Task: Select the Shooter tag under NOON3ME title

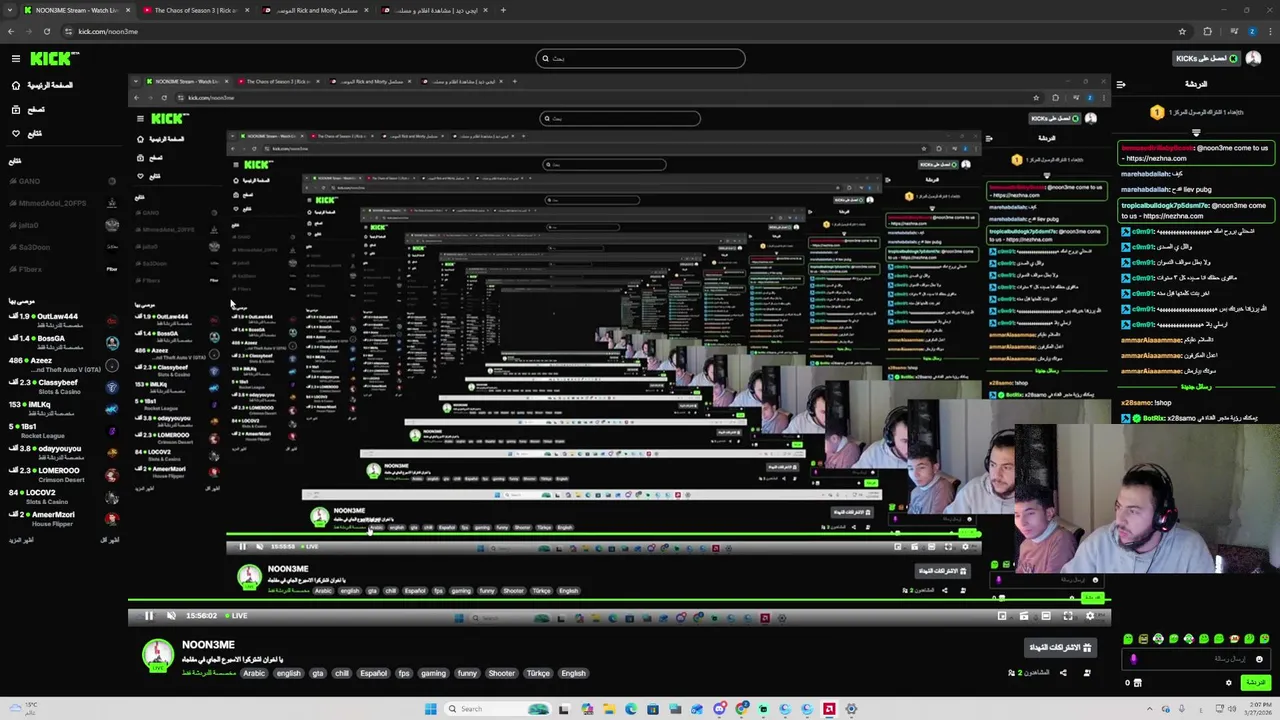Action: tap(502, 673)
